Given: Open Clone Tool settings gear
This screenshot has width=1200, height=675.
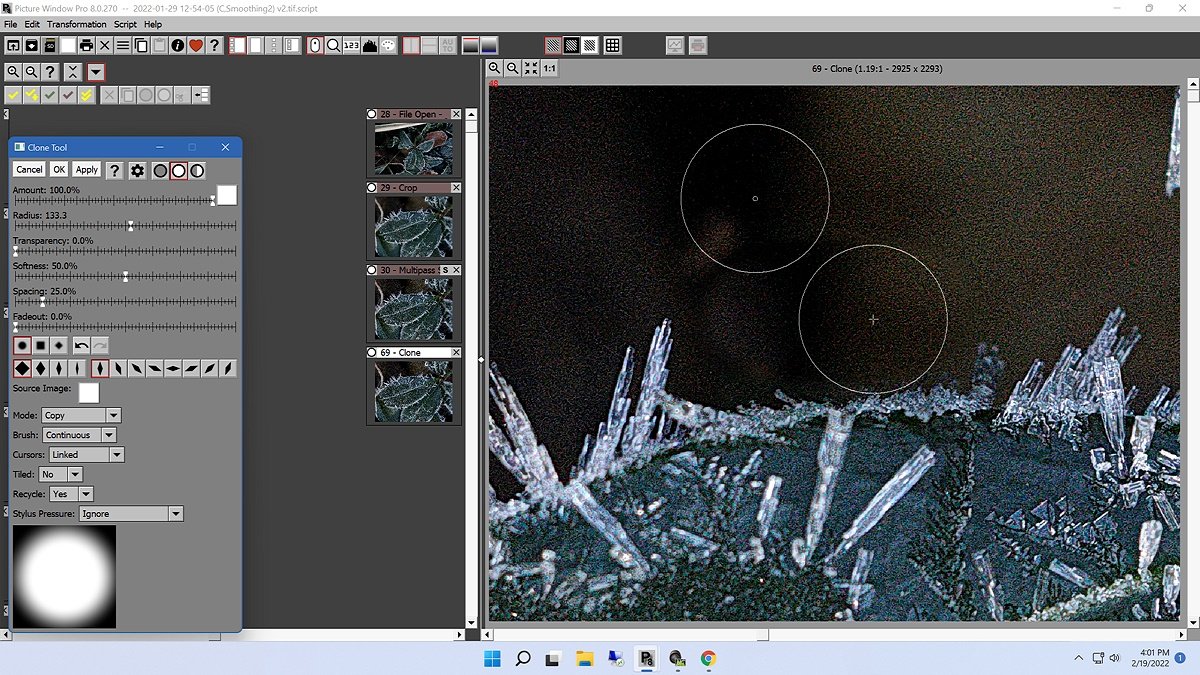Looking at the screenshot, I should pos(137,170).
